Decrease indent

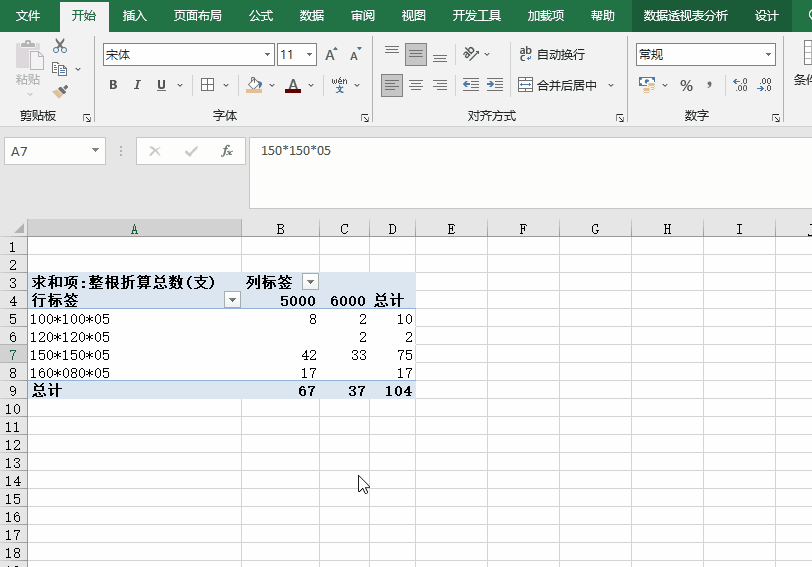coord(471,85)
